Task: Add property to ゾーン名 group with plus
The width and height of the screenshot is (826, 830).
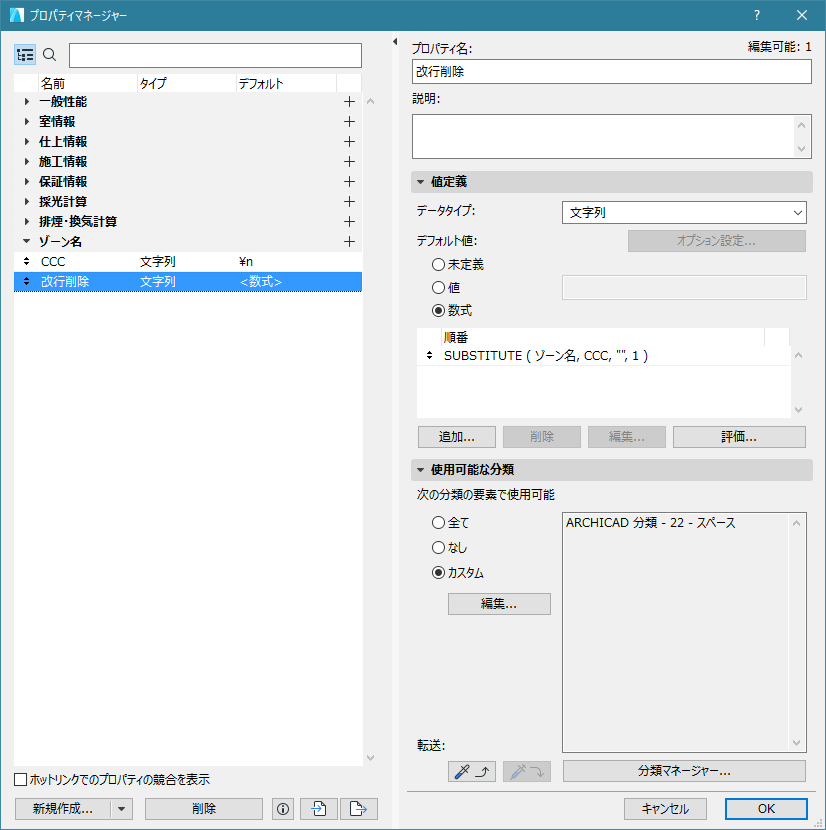Action: point(349,242)
